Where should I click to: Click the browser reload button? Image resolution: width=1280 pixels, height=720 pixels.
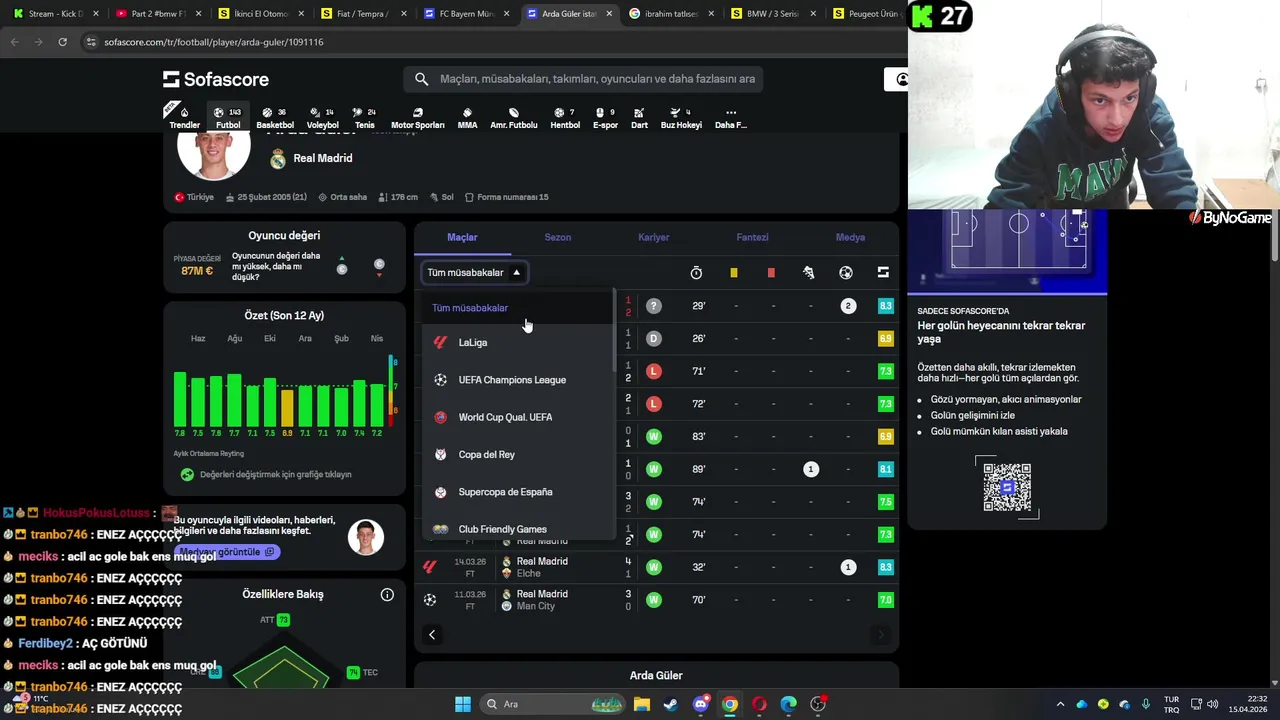[x=62, y=42]
